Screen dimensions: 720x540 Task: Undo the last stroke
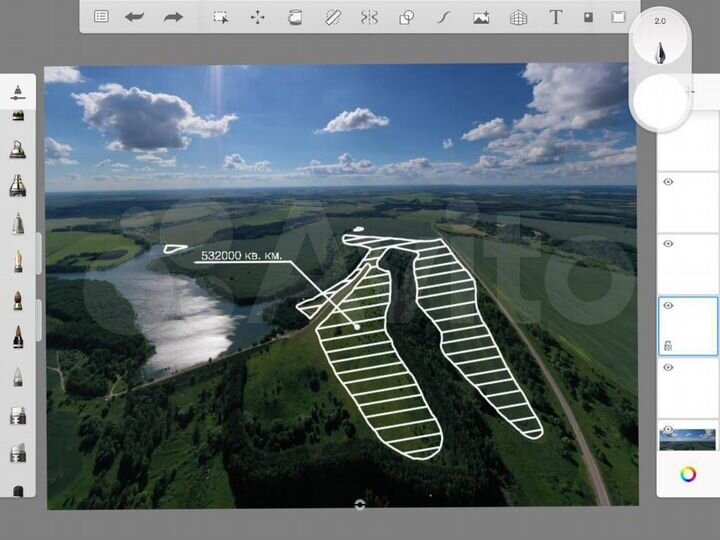pyautogui.click(x=135, y=17)
